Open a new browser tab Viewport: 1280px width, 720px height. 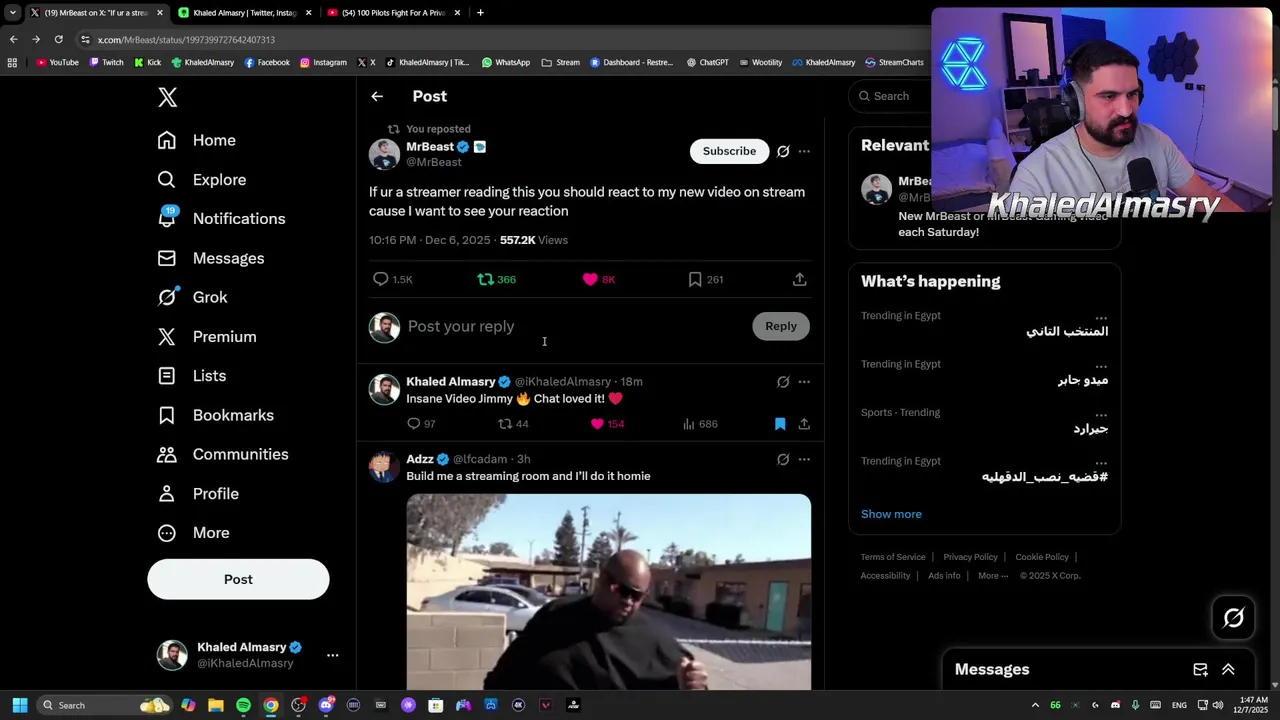tap(480, 13)
